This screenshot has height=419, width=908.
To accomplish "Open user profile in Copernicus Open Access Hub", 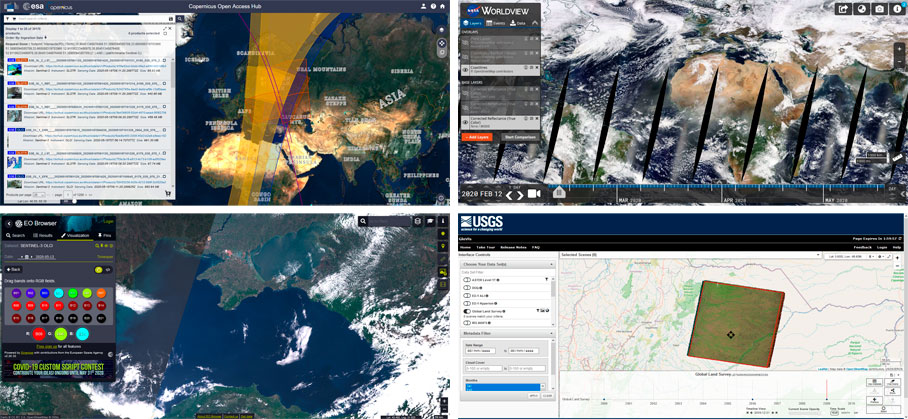I will point(423,6).
